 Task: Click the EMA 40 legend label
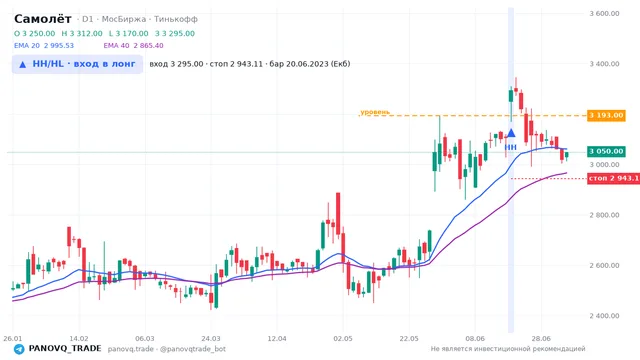[133, 46]
